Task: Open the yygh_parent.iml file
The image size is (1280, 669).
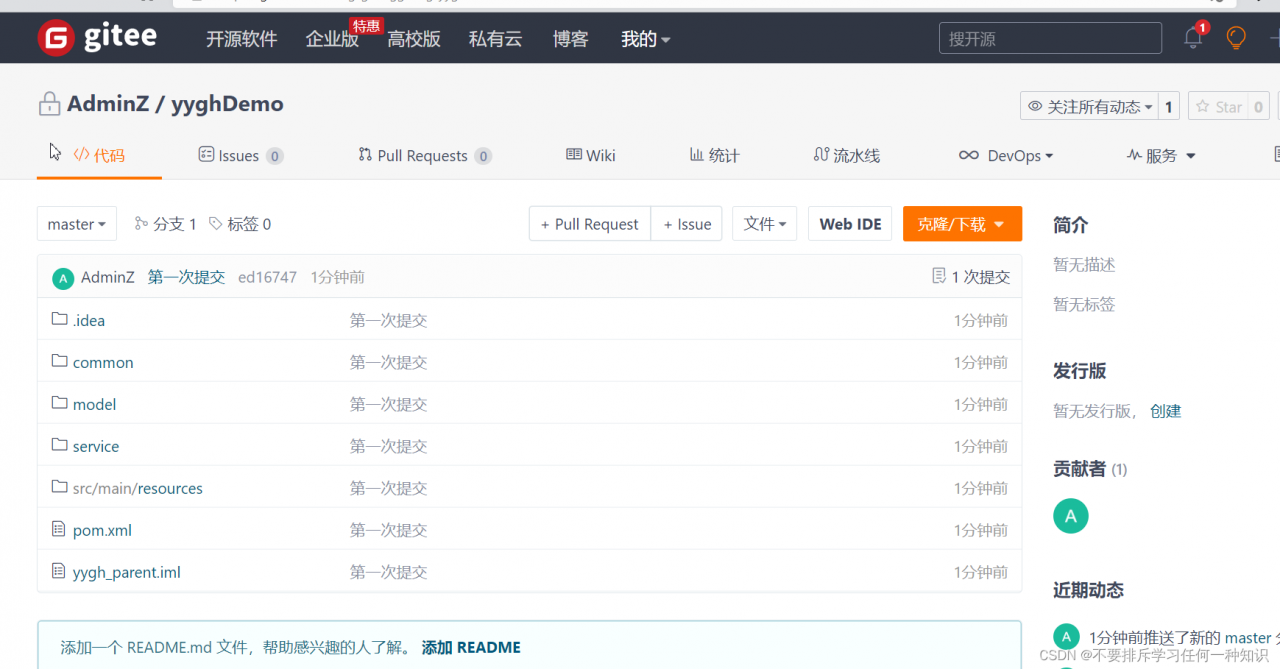Action: click(127, 572)
